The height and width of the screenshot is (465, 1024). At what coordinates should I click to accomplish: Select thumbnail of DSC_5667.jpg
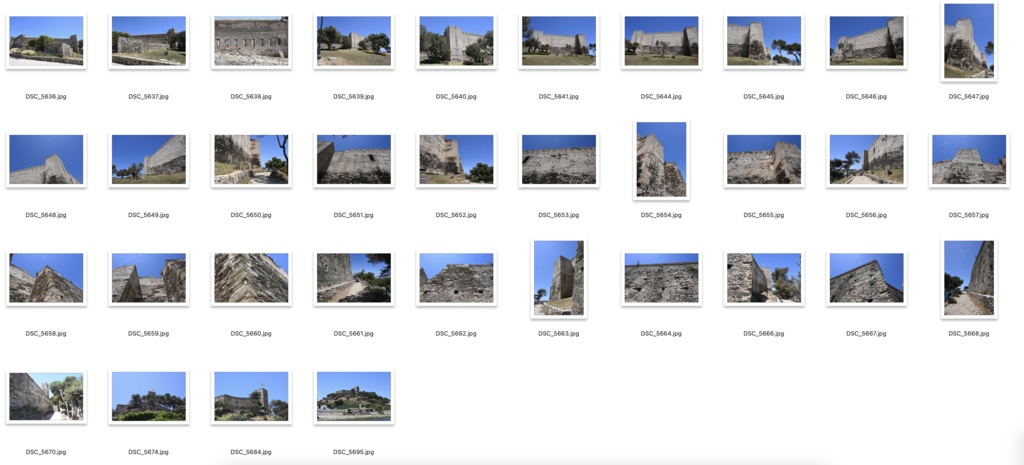[x=867, y=278]
